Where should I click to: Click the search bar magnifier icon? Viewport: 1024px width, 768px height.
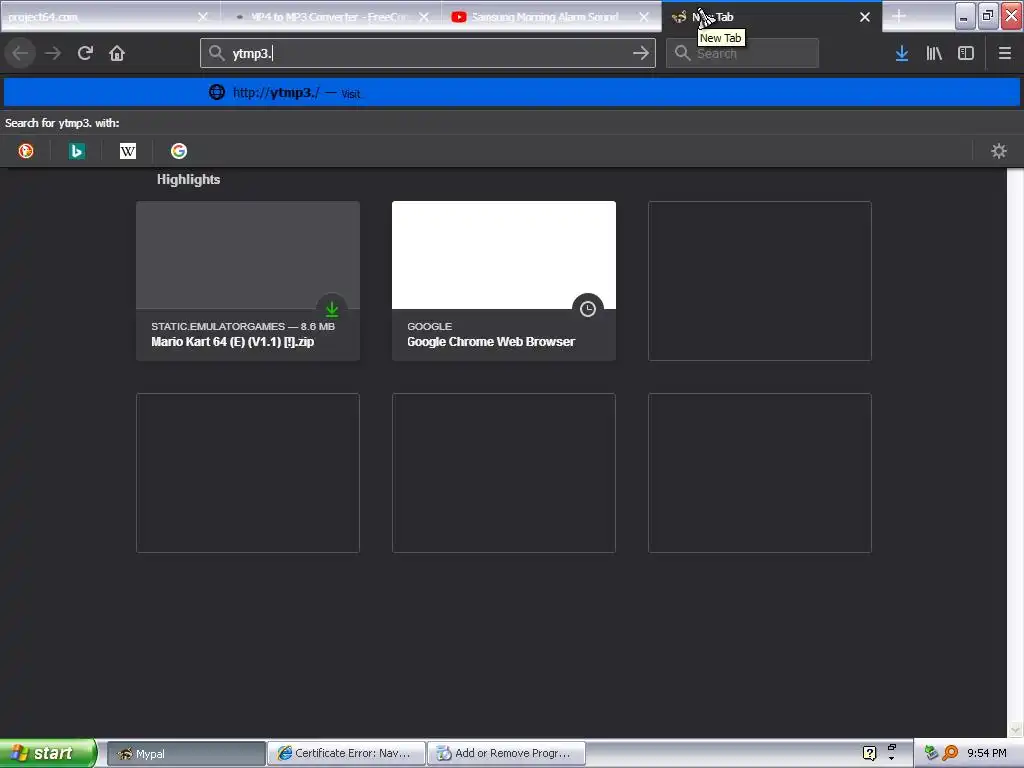click(x=682, y=54)
